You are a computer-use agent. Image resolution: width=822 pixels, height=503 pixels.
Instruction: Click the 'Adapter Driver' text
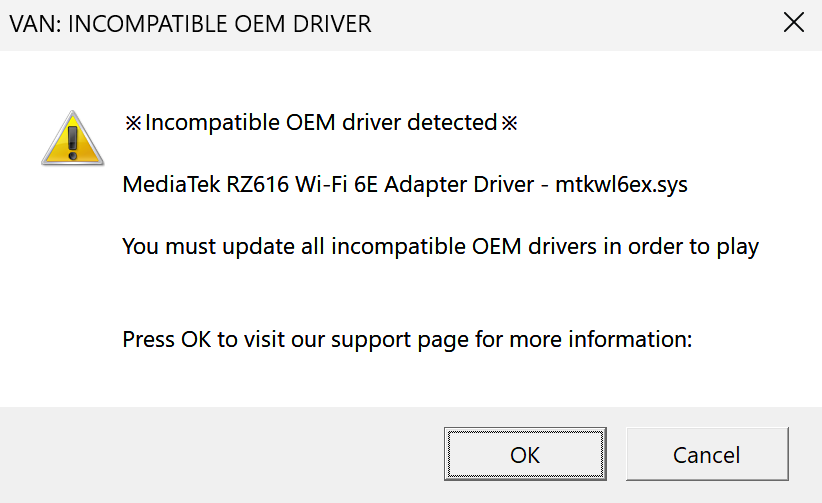point(456,185)
